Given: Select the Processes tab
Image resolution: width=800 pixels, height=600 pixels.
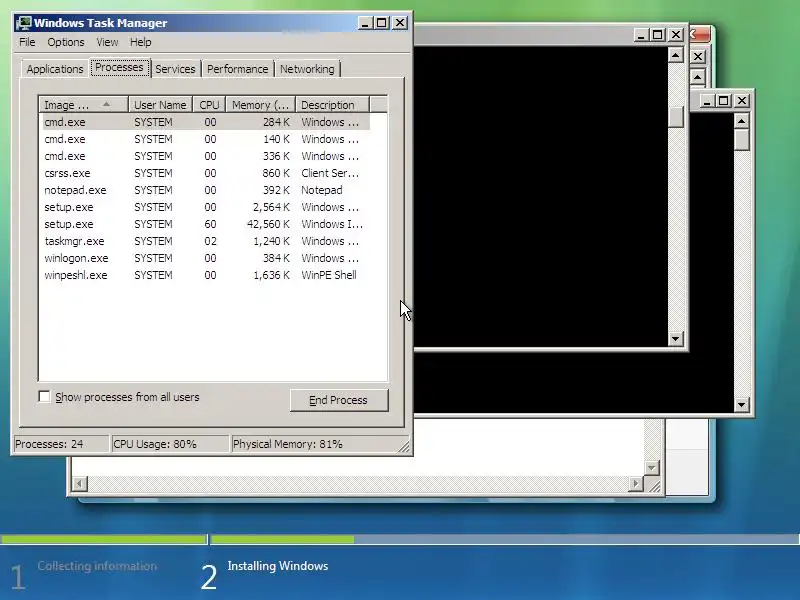Looking at the screenshot, I should pos(119,67).
